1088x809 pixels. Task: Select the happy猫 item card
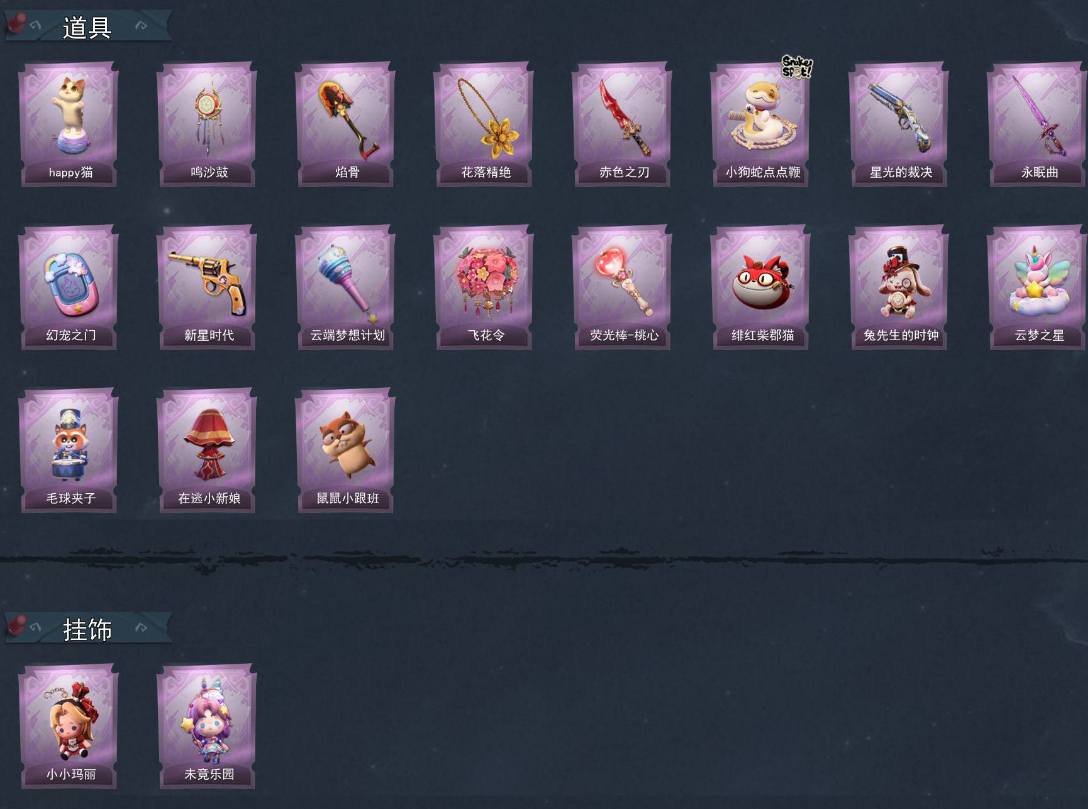point(69,124)
